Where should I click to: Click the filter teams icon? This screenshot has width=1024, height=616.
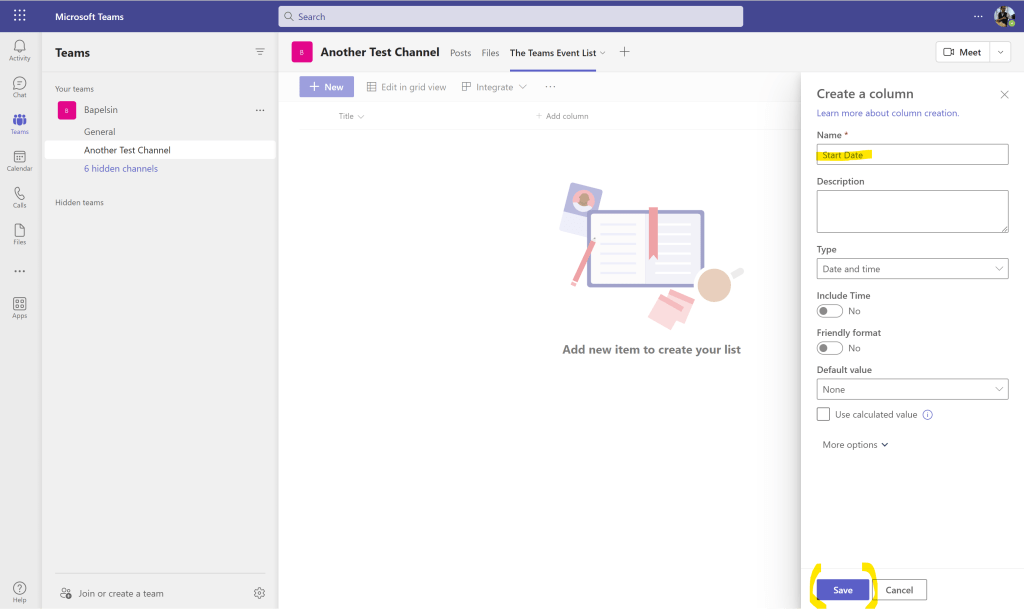tap(260, 52)
